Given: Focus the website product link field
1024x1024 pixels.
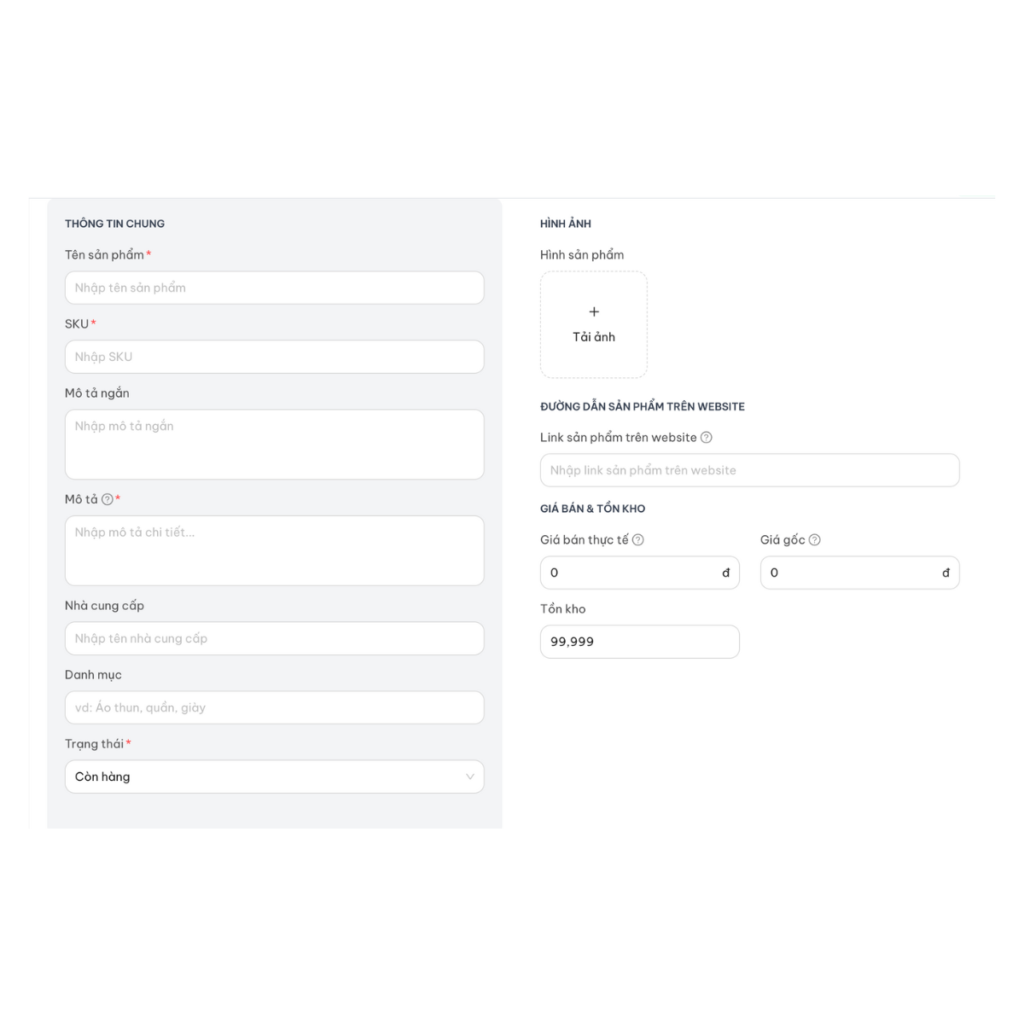Looking at the screenshot, I should (x=749, y=470).
